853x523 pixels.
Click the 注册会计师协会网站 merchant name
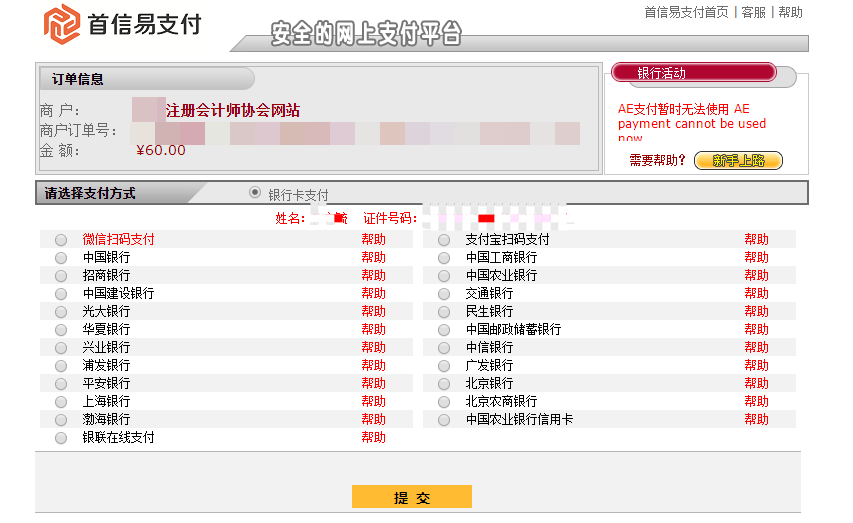coord(233,110)
